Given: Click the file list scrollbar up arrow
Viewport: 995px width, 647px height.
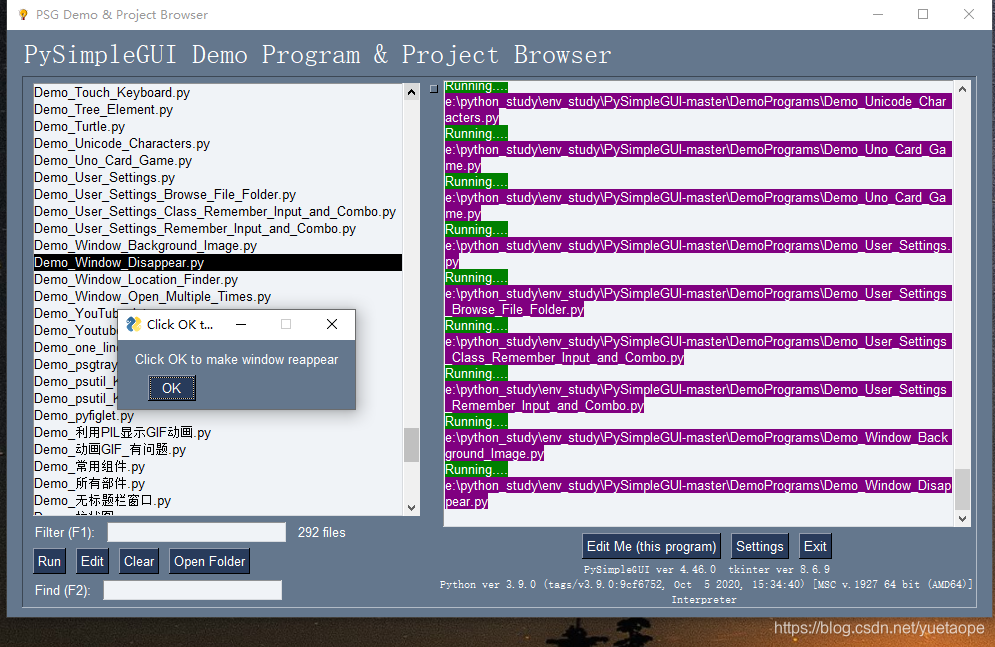Looking at the screenshot, I should click(411, 93).
